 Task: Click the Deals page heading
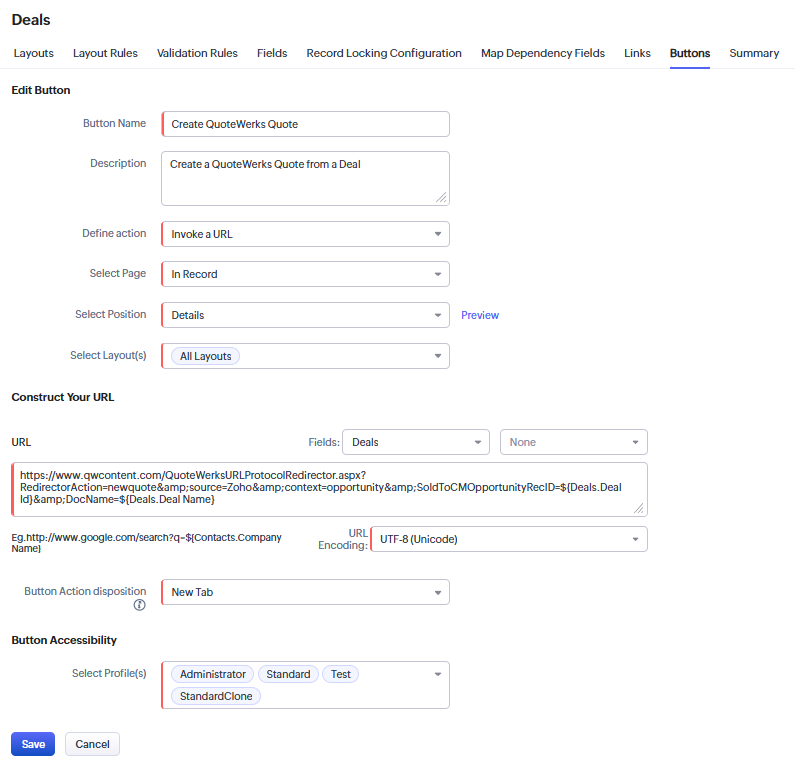[x=31, y=20]
